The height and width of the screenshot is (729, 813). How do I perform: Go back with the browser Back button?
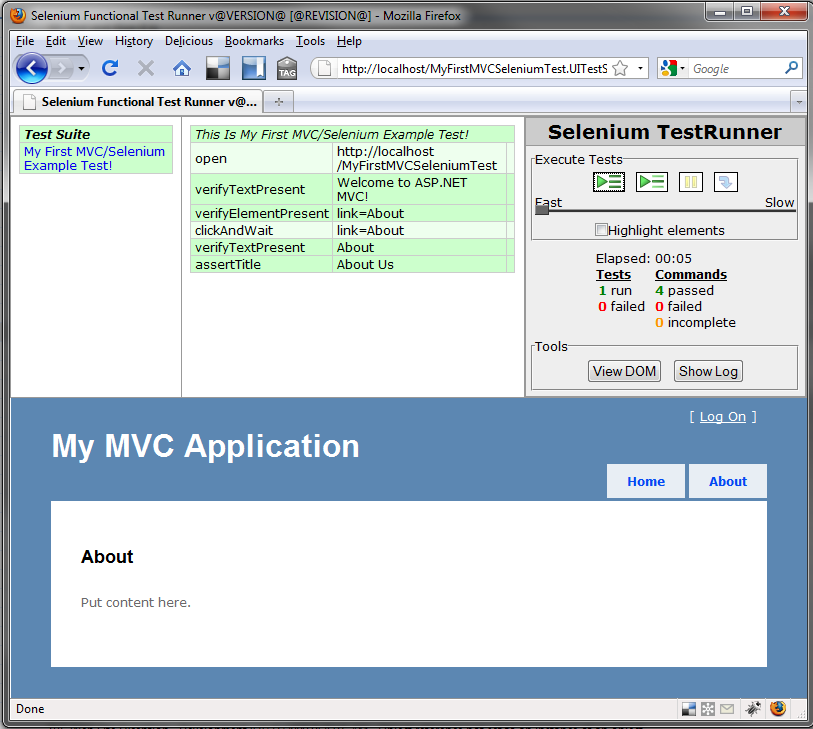[32, 68]
